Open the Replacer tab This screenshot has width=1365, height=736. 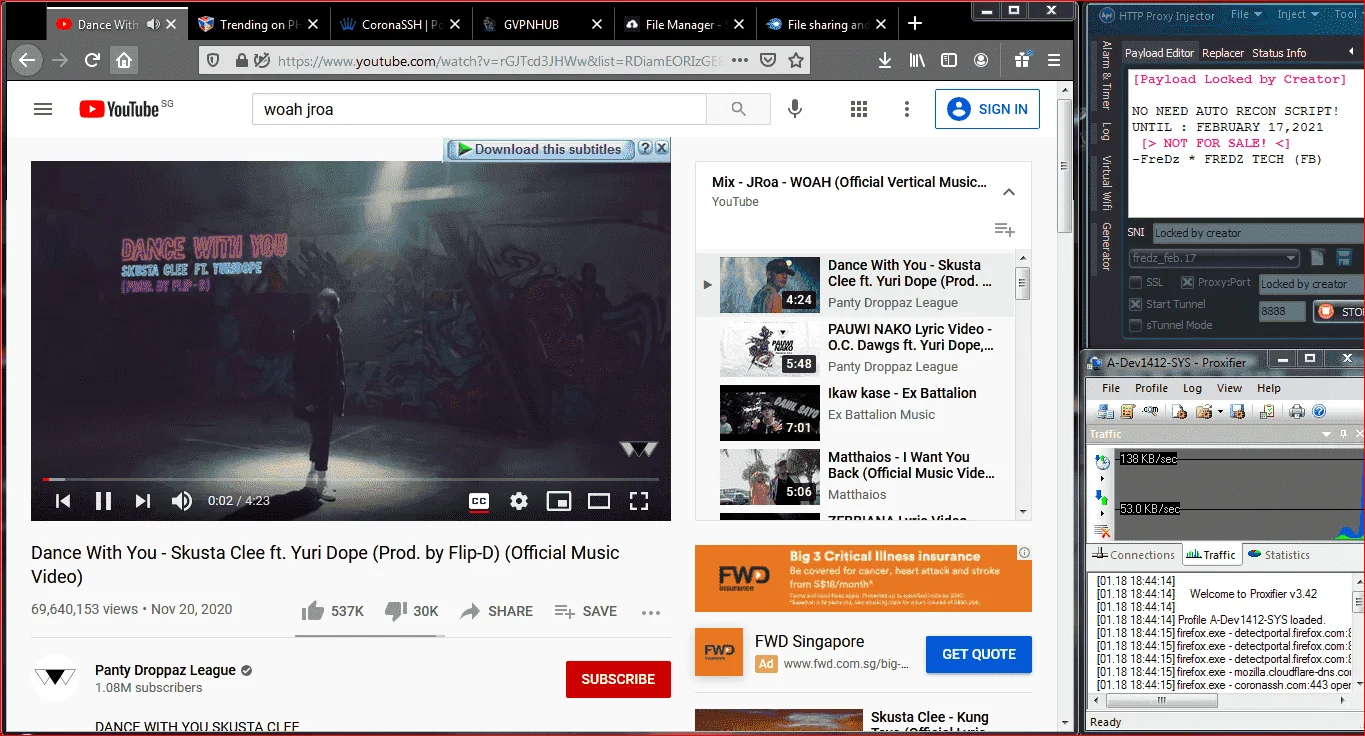tap(1223, 53)
